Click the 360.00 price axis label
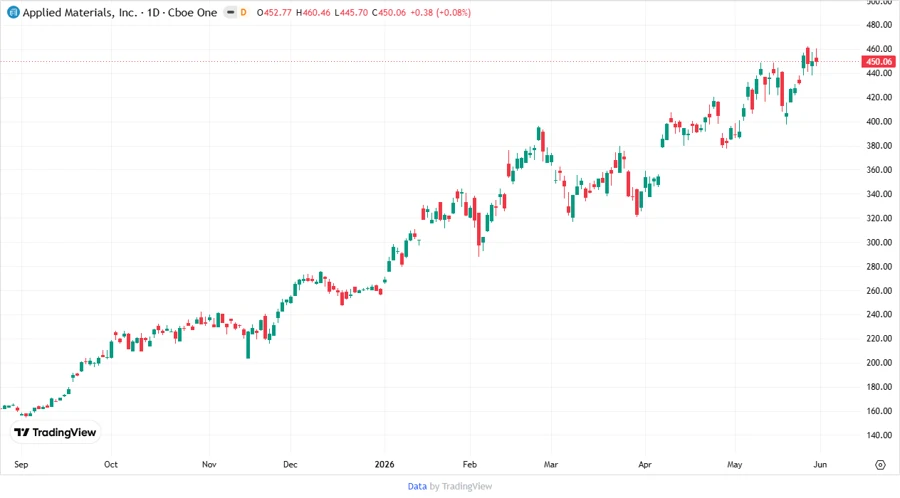900x498 pixels. tap(879, 170)
